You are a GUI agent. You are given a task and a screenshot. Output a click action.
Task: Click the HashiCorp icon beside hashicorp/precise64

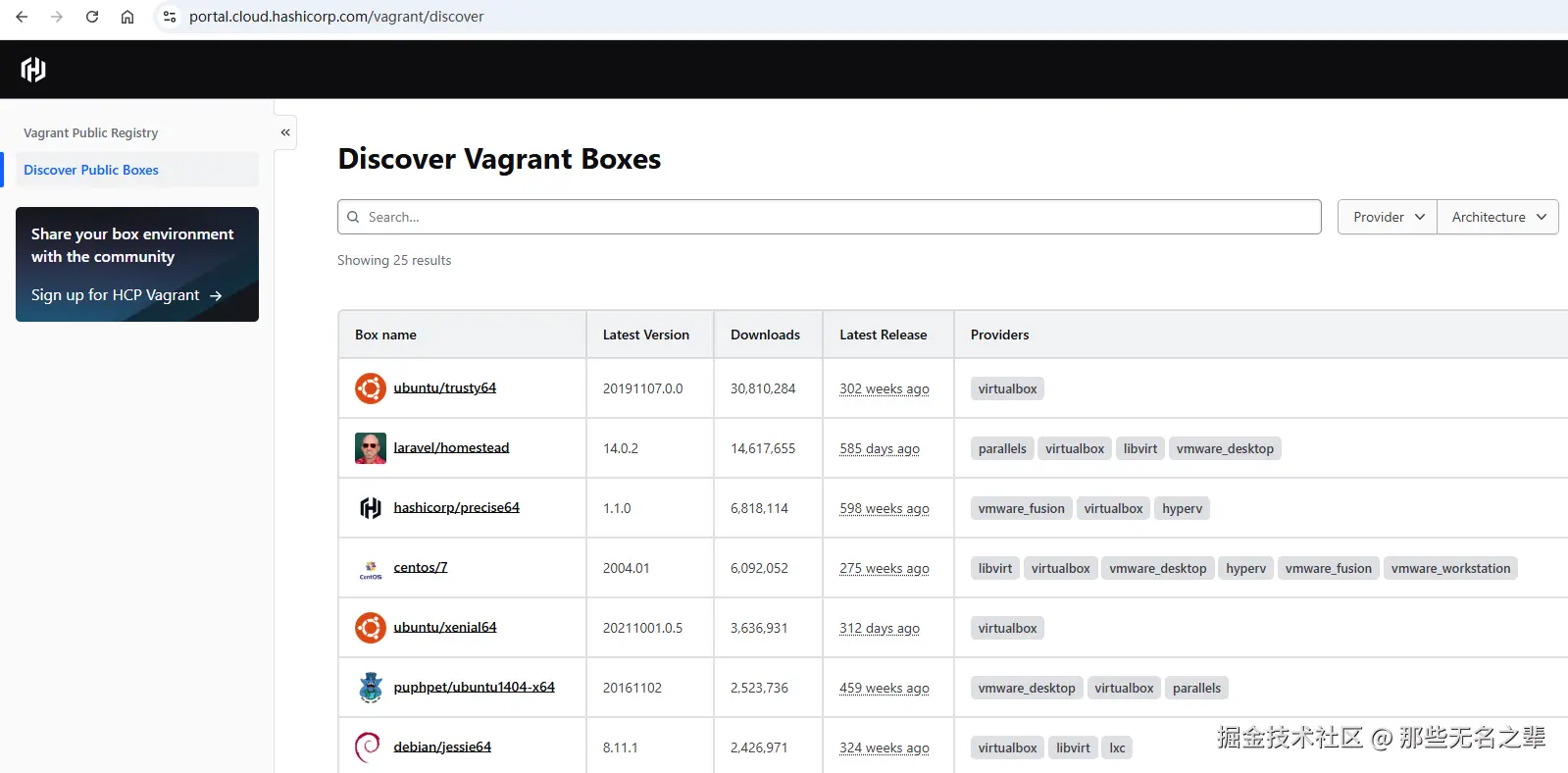(370, 508)
